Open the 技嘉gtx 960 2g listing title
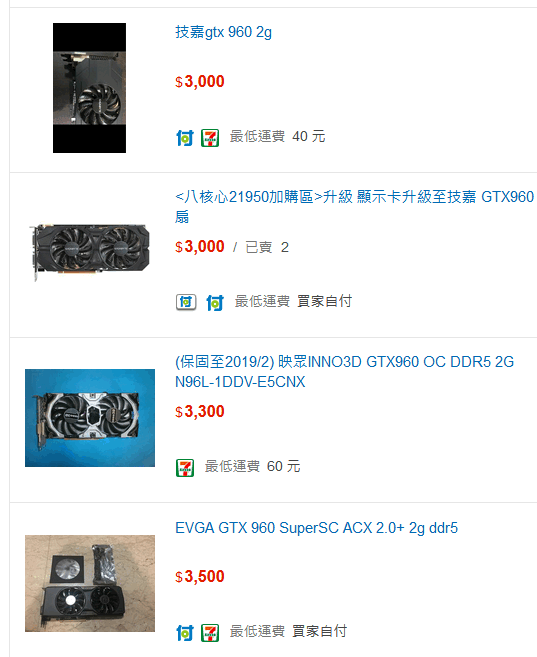 (223, 32)
